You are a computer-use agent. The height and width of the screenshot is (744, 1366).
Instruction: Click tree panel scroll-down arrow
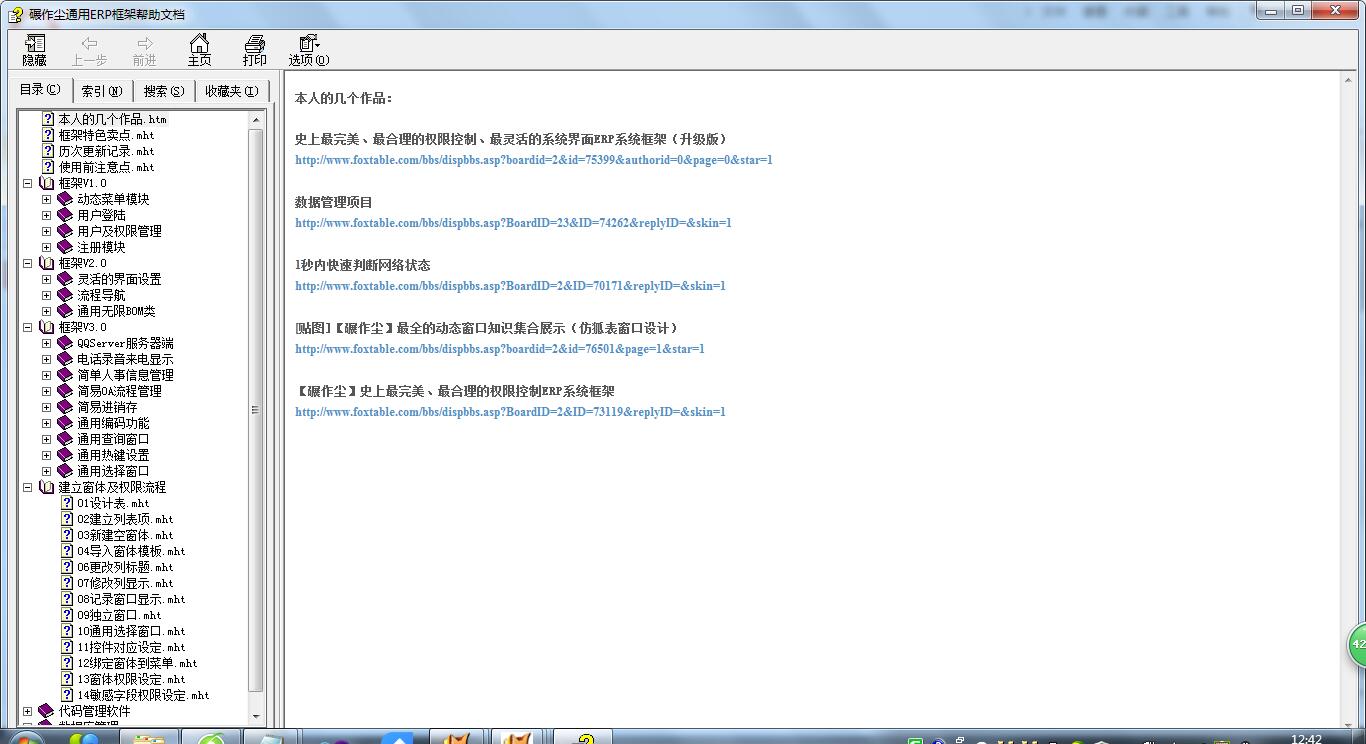pos(255,717)
